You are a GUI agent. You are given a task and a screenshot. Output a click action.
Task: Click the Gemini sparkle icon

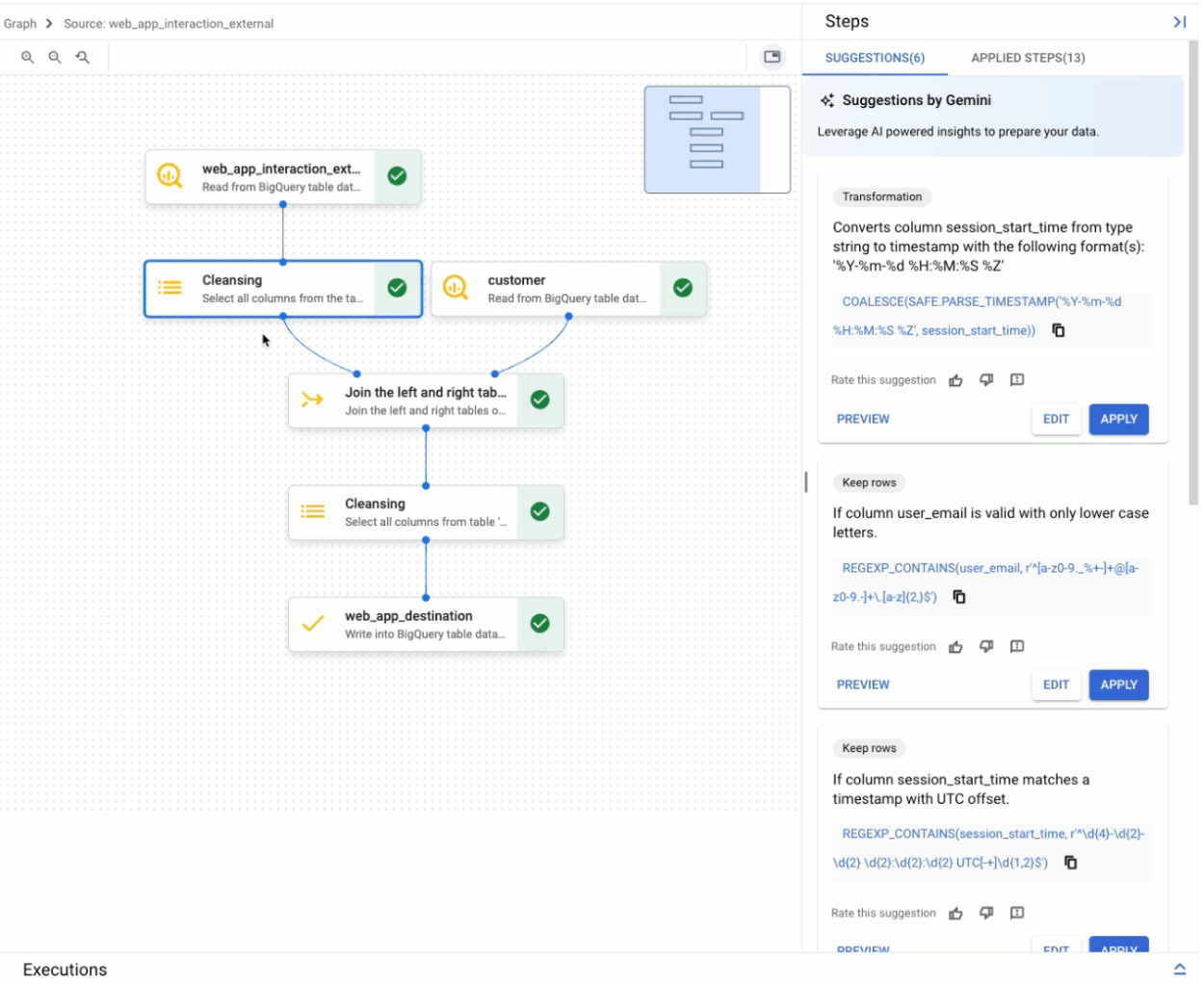coord(826,99)
